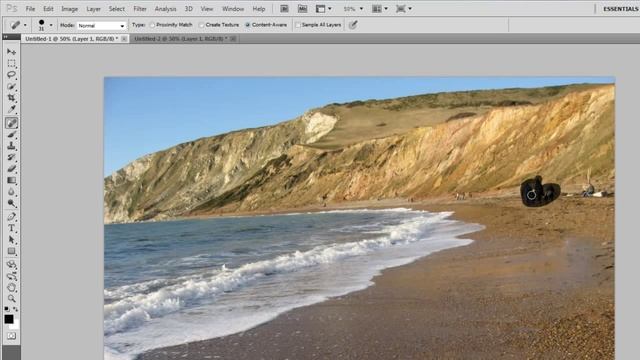Open the Edit menu
The width and height of the screenshot is (640, 360).
(48, 9)
